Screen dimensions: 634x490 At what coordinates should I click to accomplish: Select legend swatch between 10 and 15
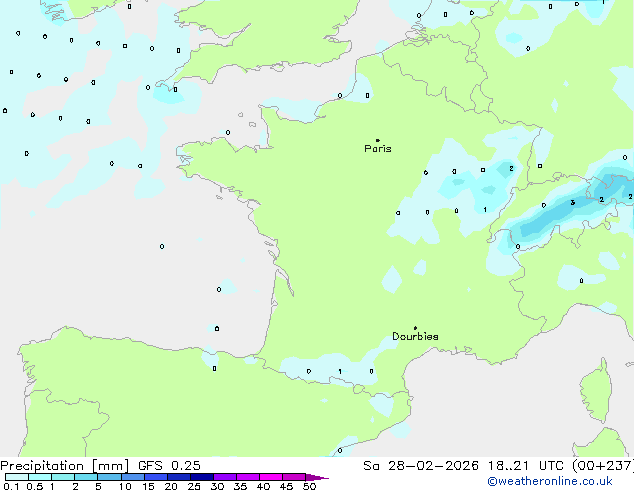pyautogui.click(x=133, y=477)
